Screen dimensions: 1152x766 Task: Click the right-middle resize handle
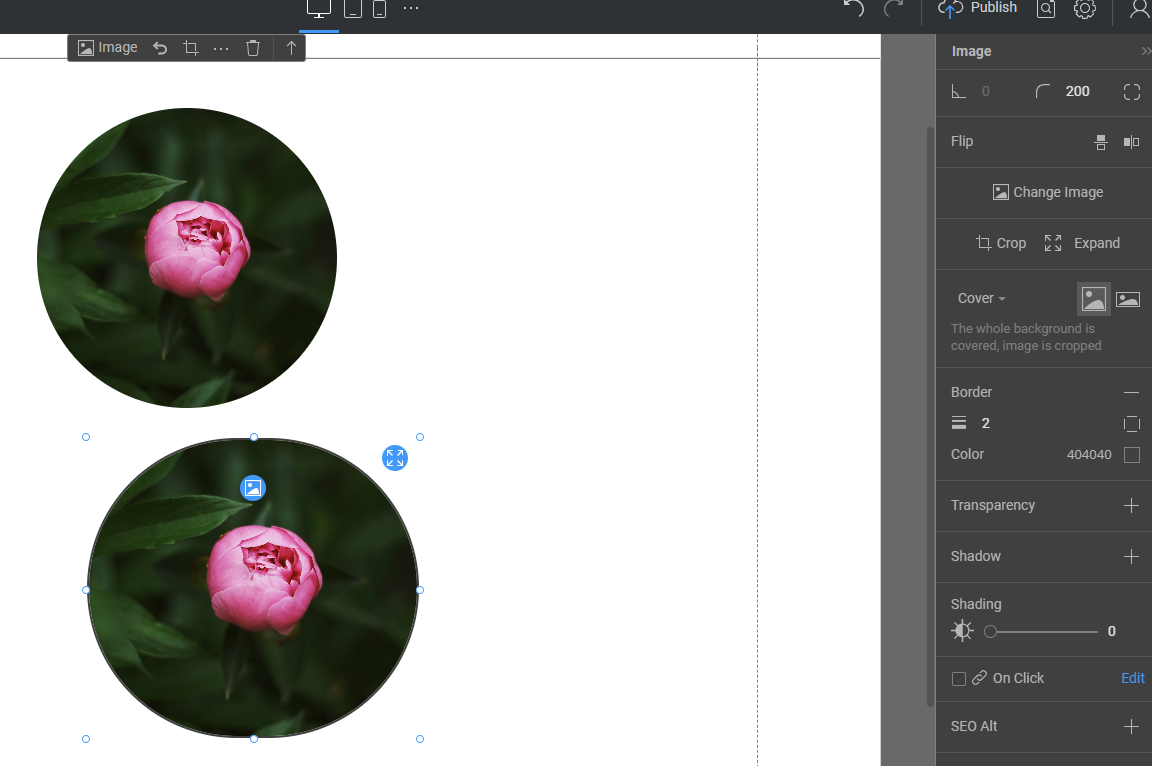tap(420, 590)
